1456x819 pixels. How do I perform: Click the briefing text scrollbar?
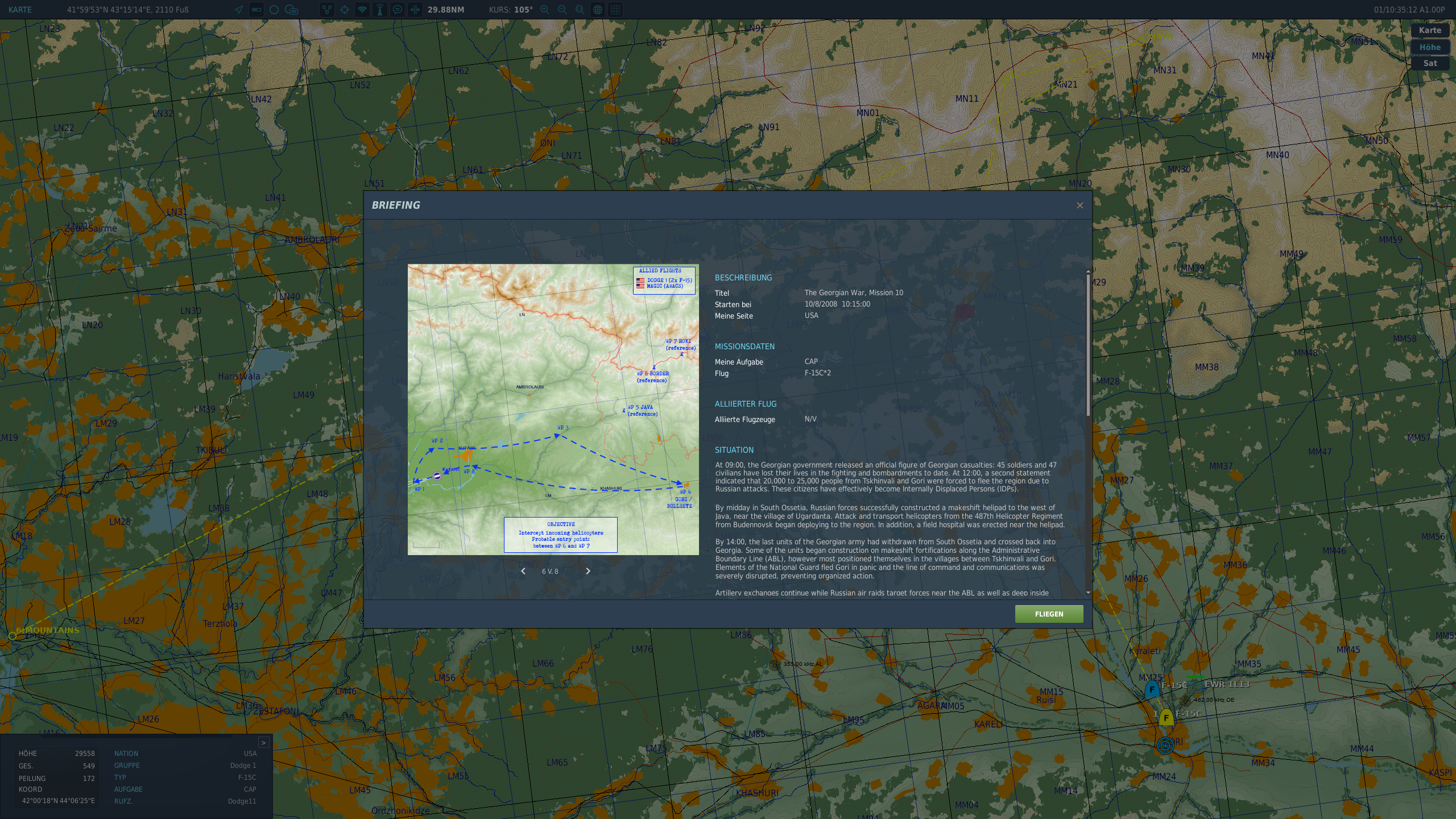1088,345
